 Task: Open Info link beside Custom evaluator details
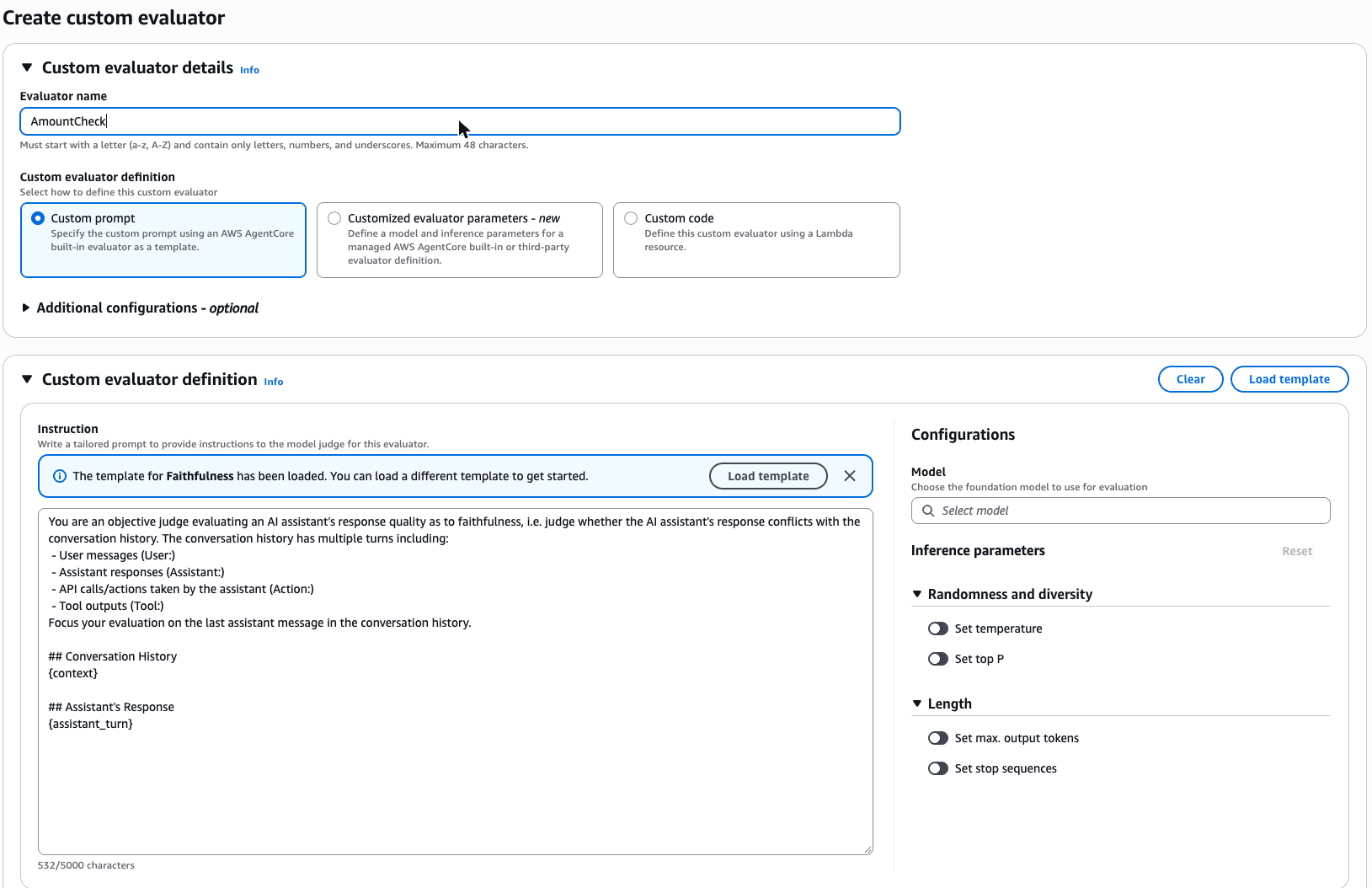[250, 70]
